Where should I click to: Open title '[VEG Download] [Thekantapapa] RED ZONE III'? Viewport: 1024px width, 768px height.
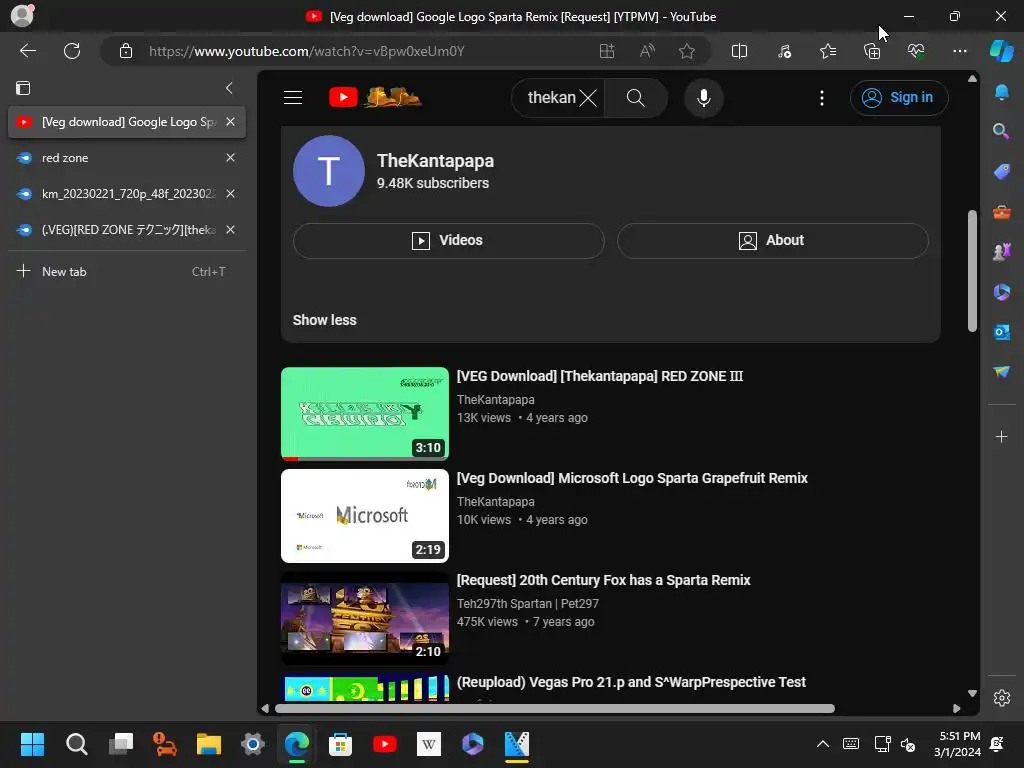pos(600,376)
